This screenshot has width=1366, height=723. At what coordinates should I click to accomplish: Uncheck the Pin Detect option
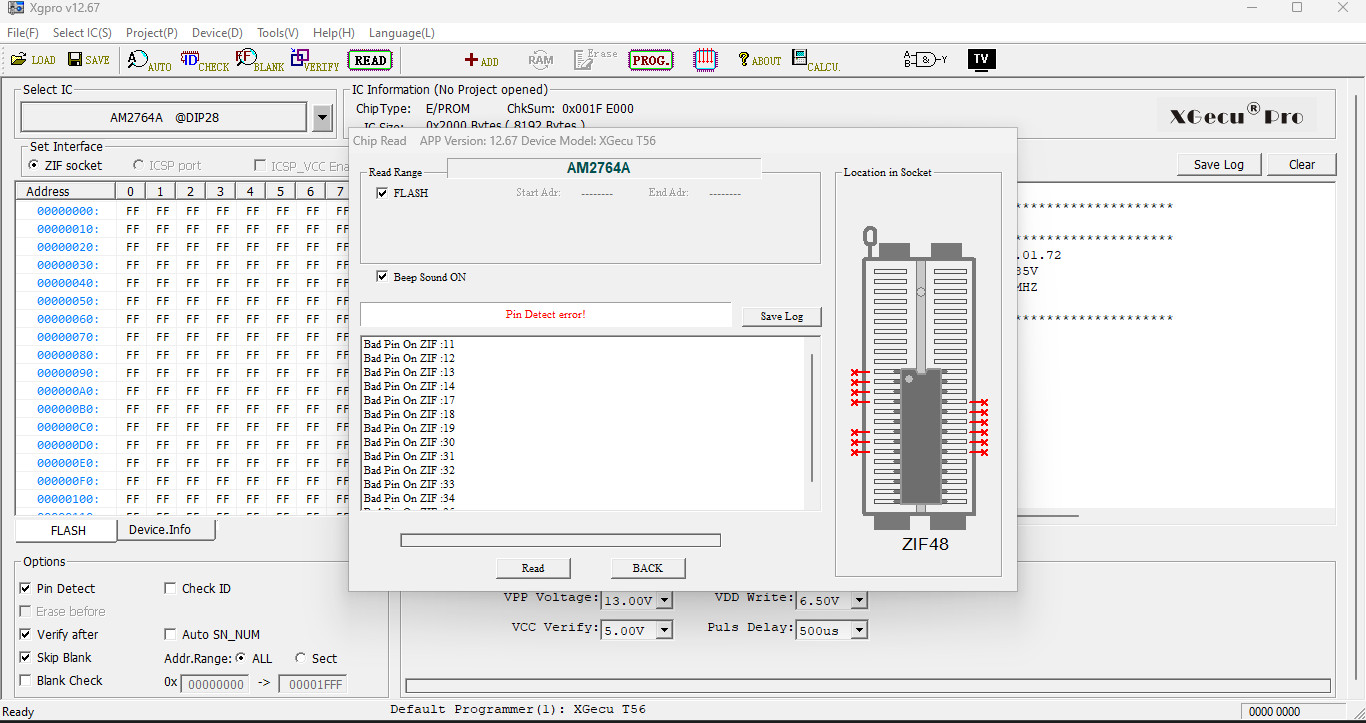[x=26, y=589]
